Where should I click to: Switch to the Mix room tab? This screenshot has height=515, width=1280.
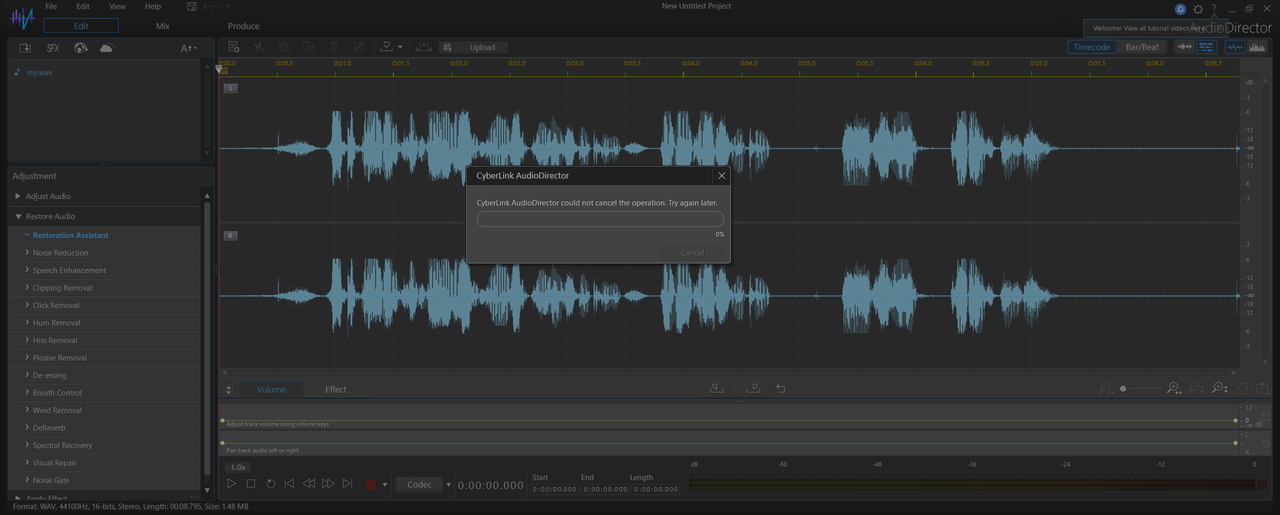[x=163, y=26]
